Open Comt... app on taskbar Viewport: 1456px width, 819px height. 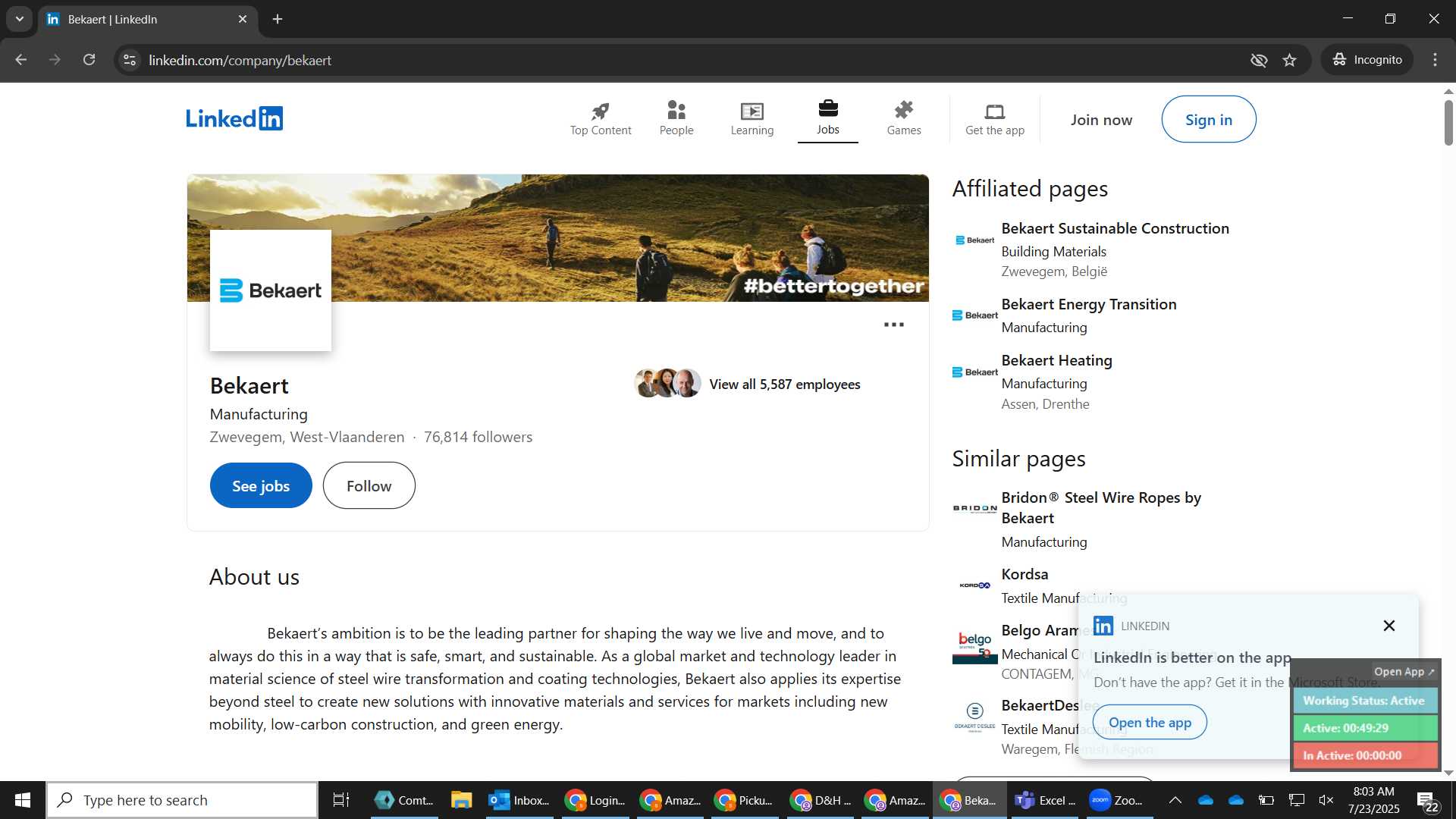404,800
